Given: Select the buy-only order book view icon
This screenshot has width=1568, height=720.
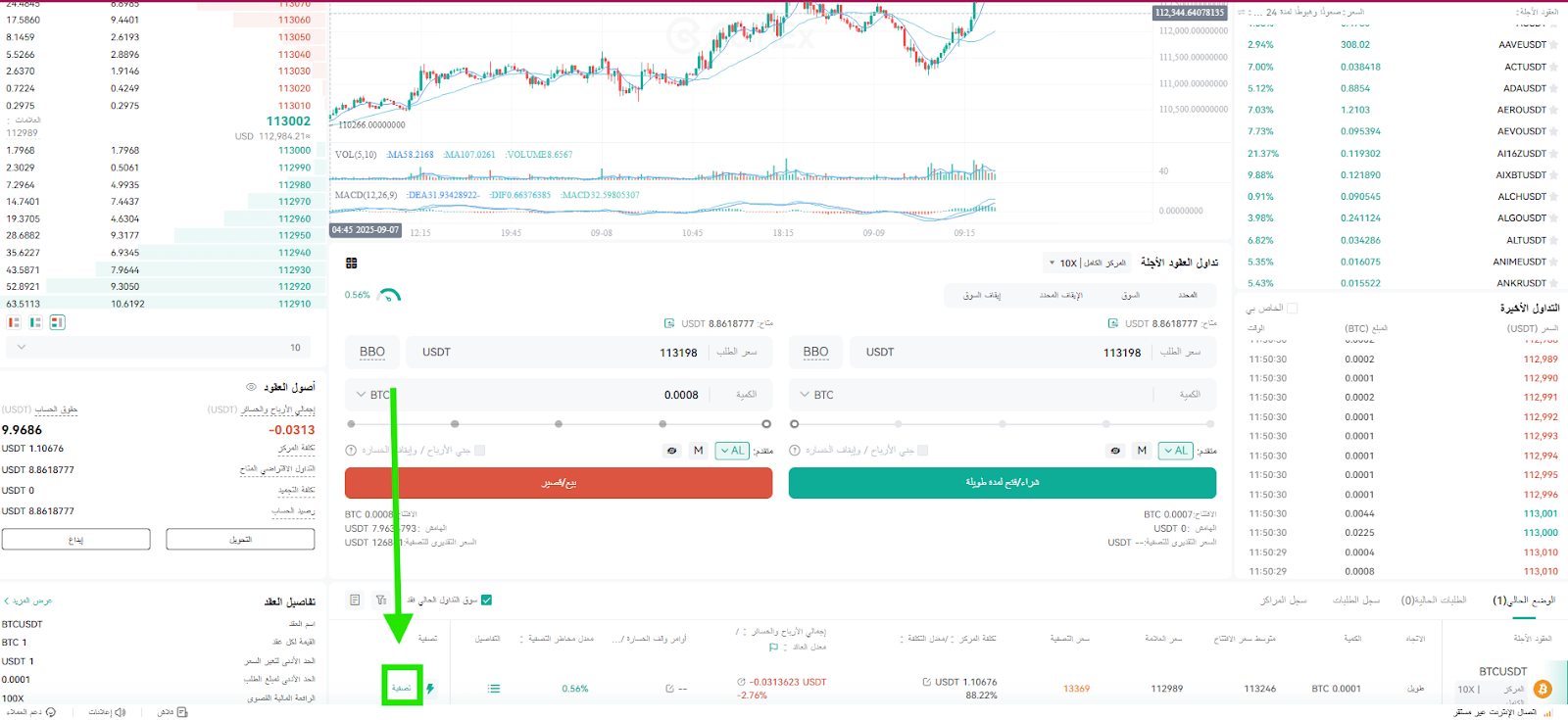Looking at the screenshot, I should (x=35, y=322).
